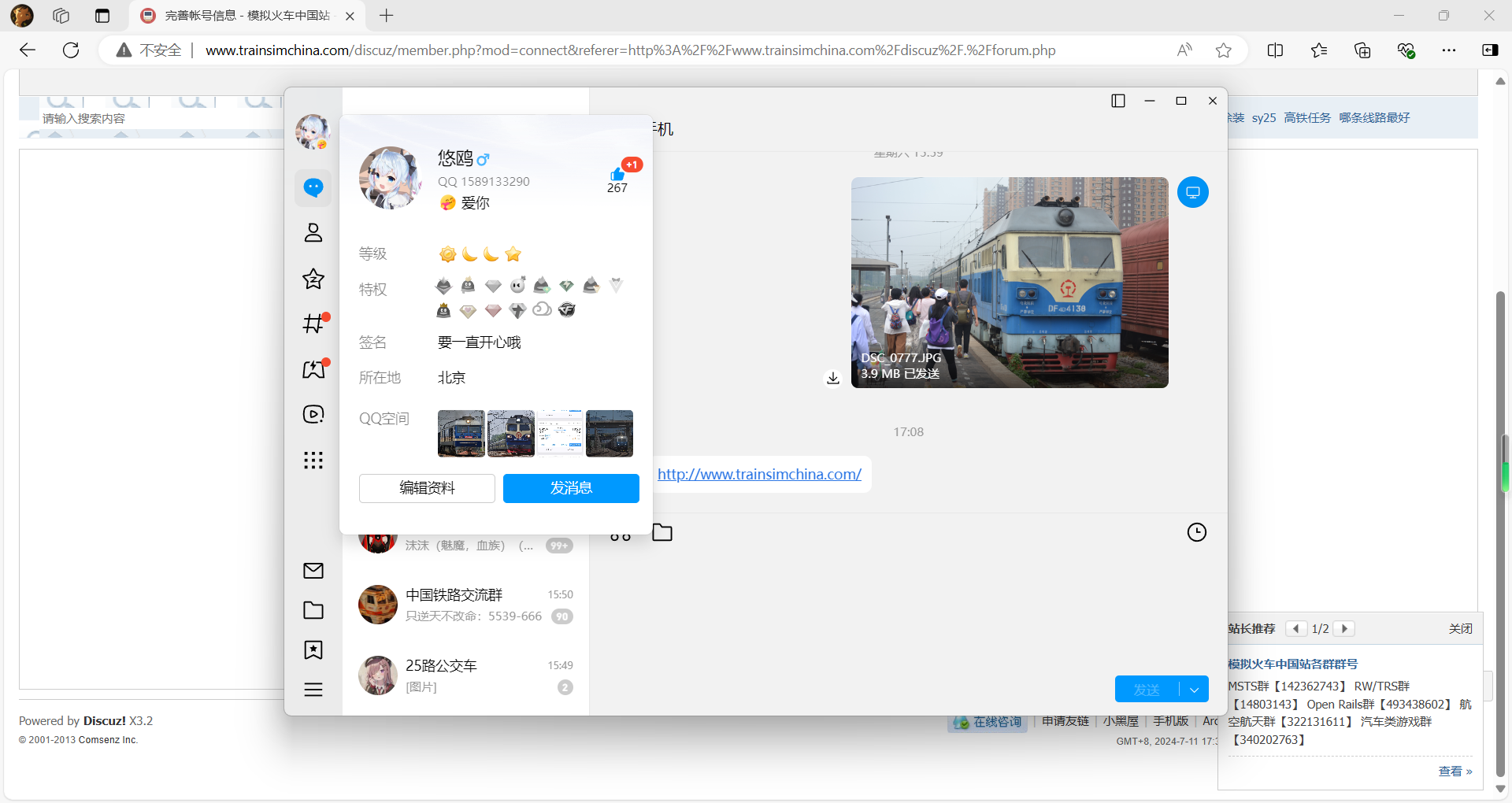Click the blue 发送 send button
This screenshot has height=803, width=1512.
pyautogui.click(x=1147, y=690)
